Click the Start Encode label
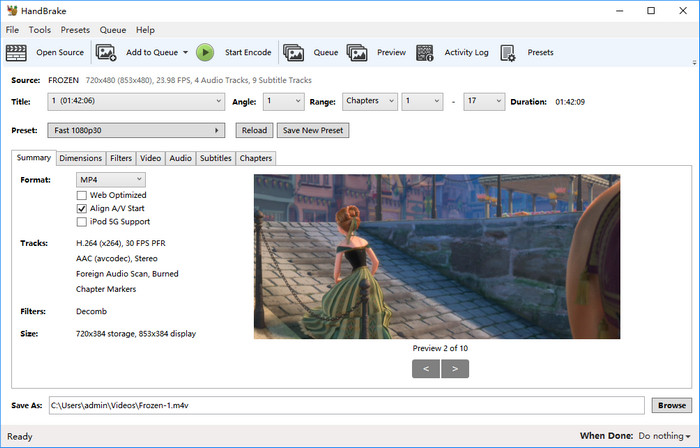700x448 pixels. [x=248, y=52]
